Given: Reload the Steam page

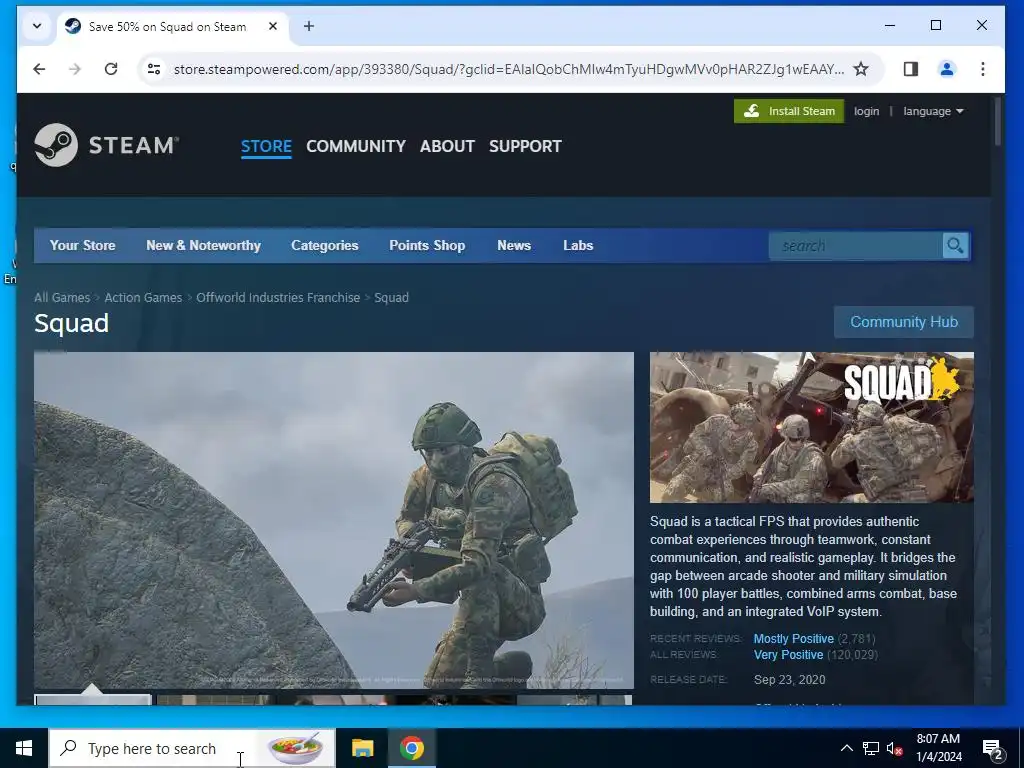Looking at the screenshot, I should [111, 69].
